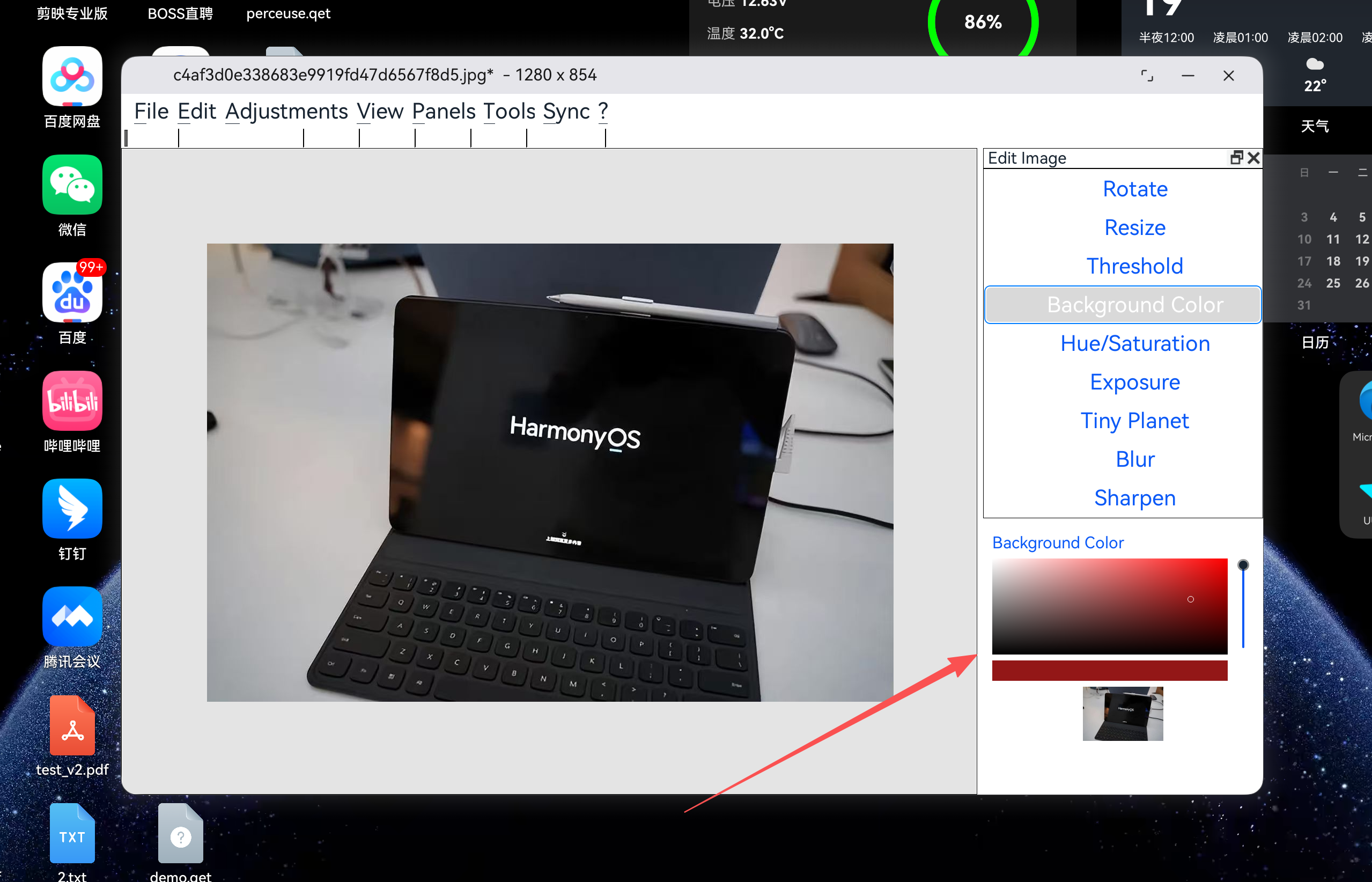Click the perceuse.qet file label
The height and width of the screenshot is (882, 1372).
[x=288, y=14]
